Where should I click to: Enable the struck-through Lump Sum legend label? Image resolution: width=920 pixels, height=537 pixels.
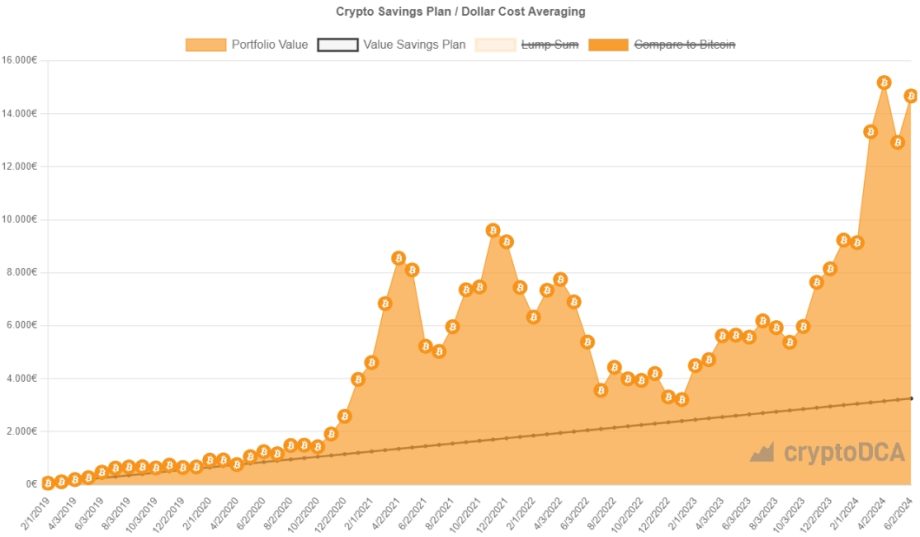[x=550, y=45]
